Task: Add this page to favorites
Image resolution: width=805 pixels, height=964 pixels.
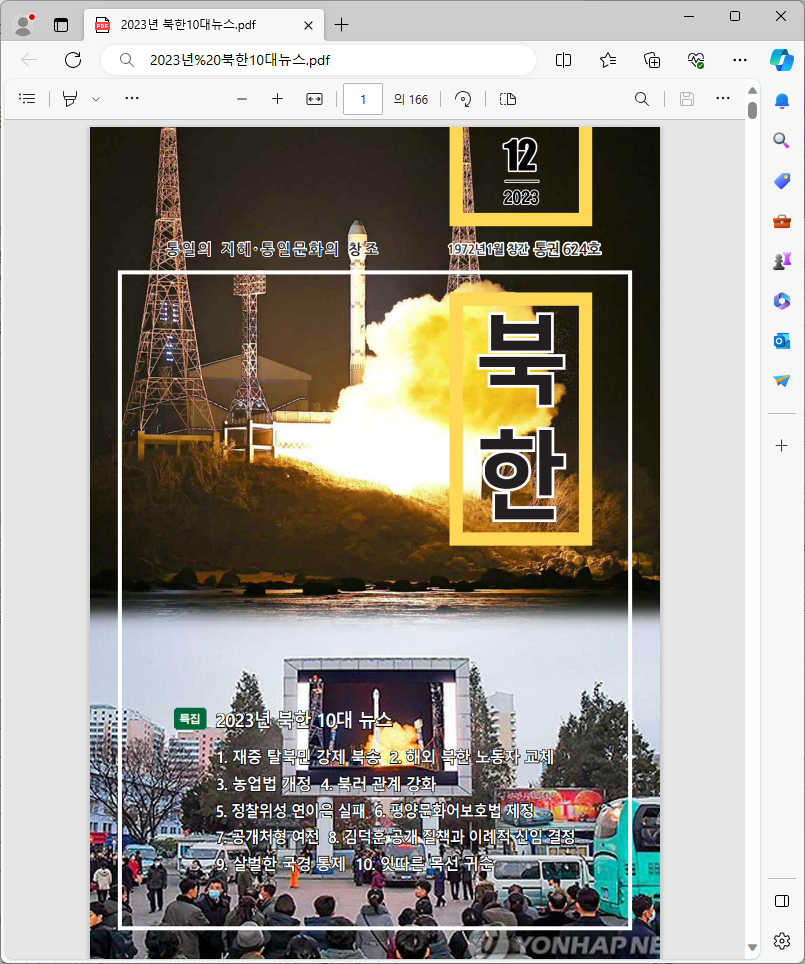Action: tap(607, 60)
